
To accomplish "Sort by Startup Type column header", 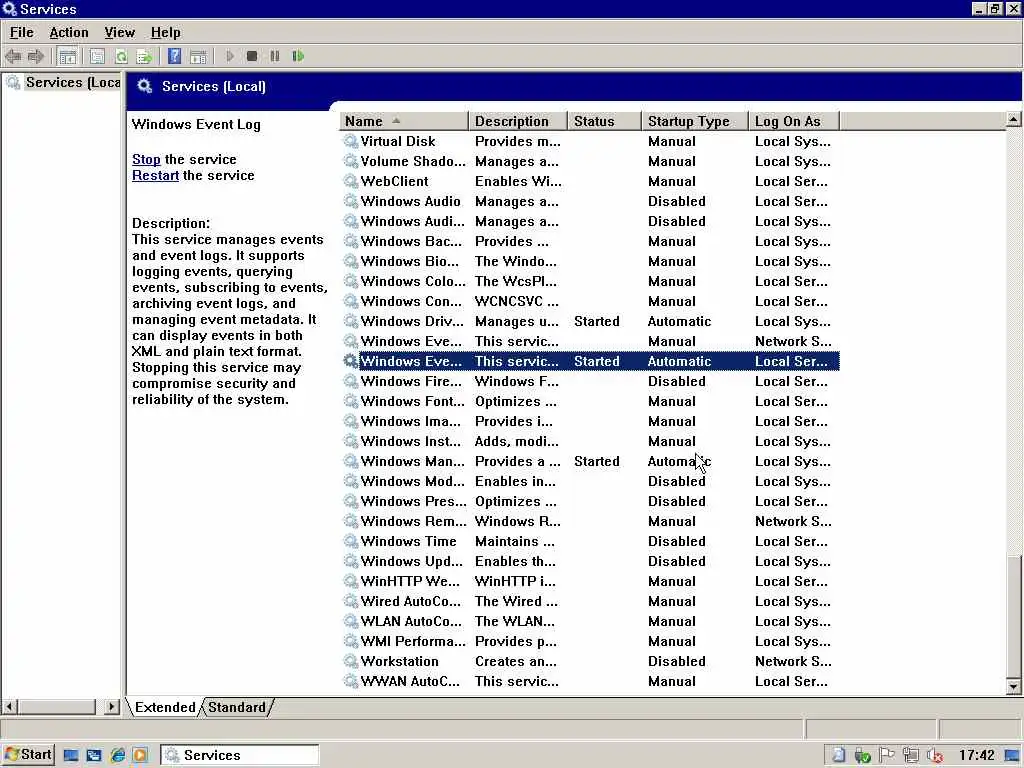I will click(x=695, y=121).
